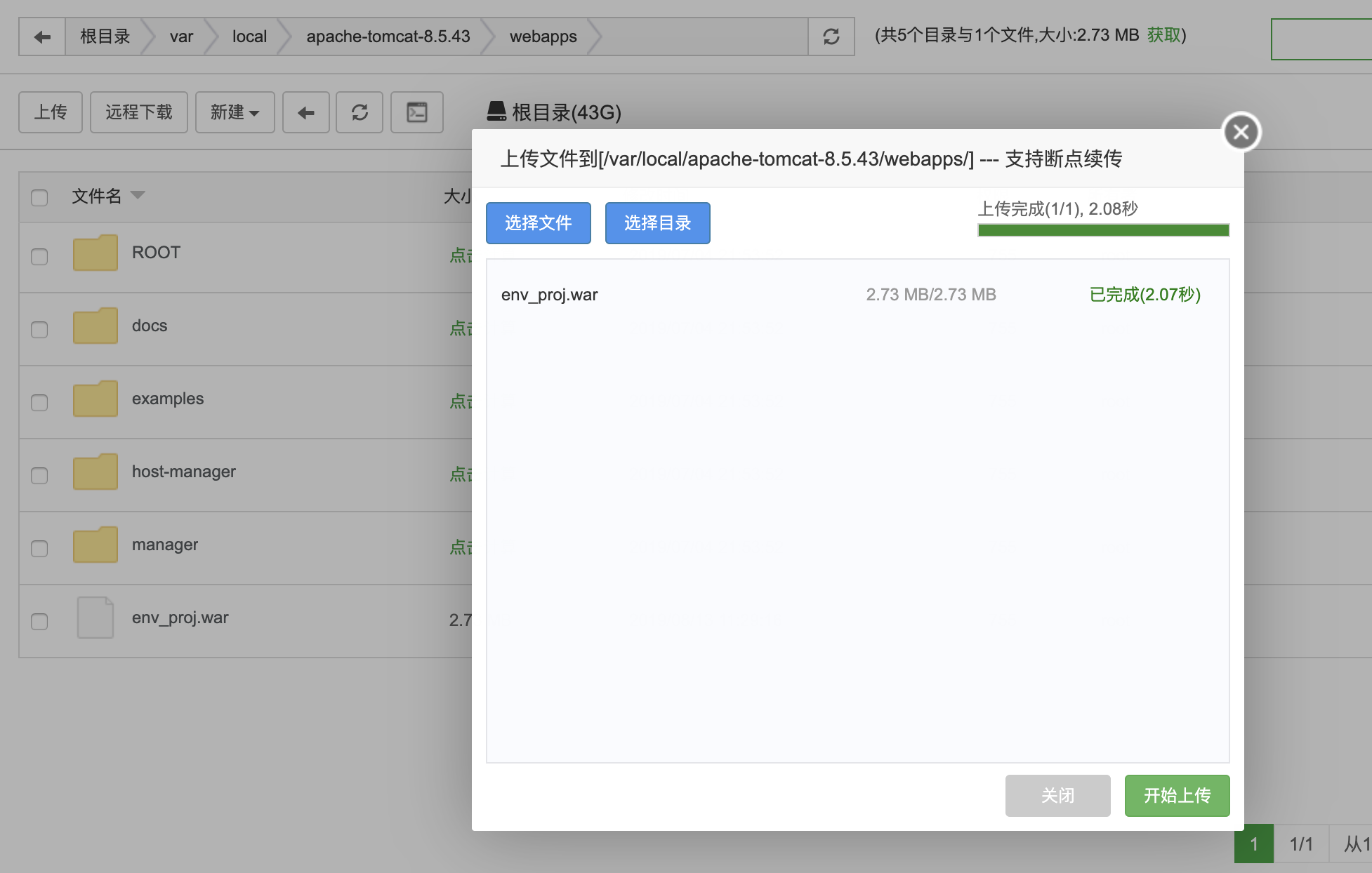Go to the local breadcrumb segment

pyautogui.click(x=249, y=36)
